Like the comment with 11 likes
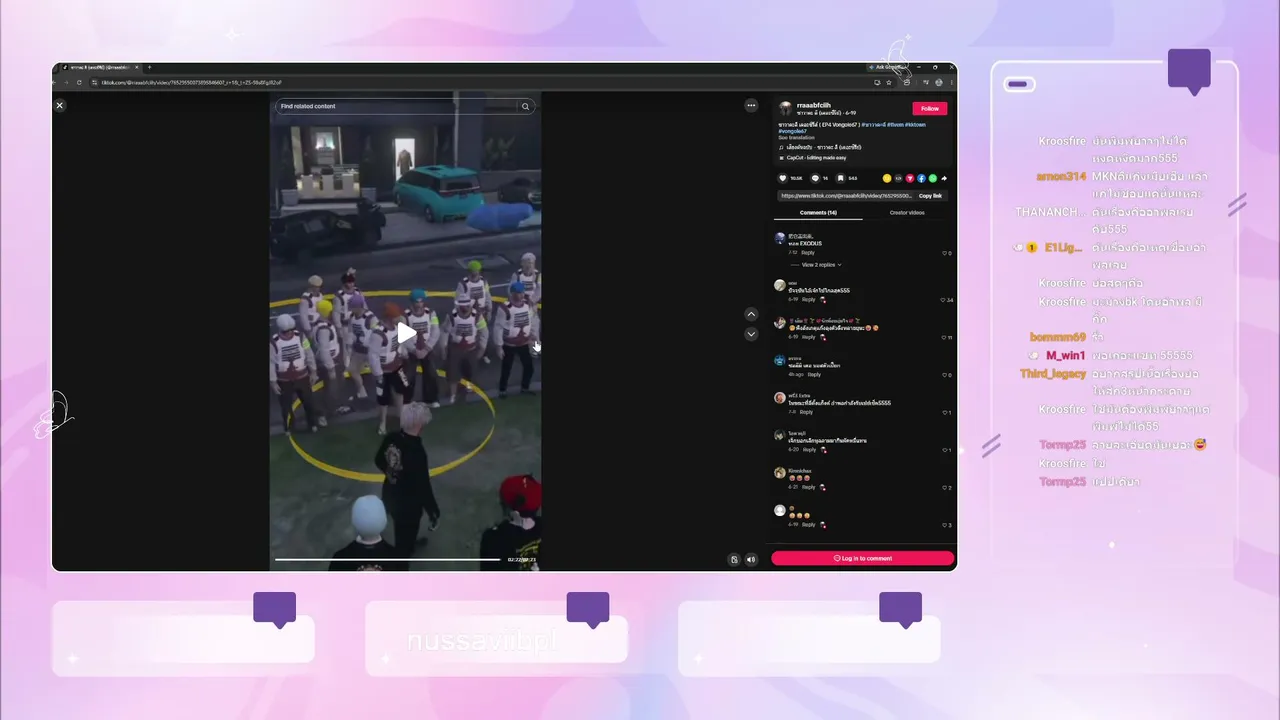The image size is (1280, 720). pyautogui.click(x=943, y=337)
